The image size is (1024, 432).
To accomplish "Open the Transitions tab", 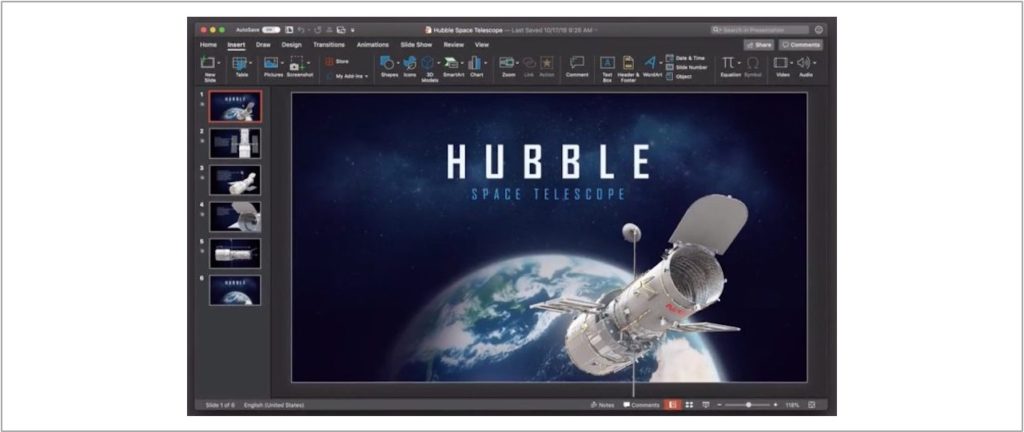I will click(x=328, y=45).
